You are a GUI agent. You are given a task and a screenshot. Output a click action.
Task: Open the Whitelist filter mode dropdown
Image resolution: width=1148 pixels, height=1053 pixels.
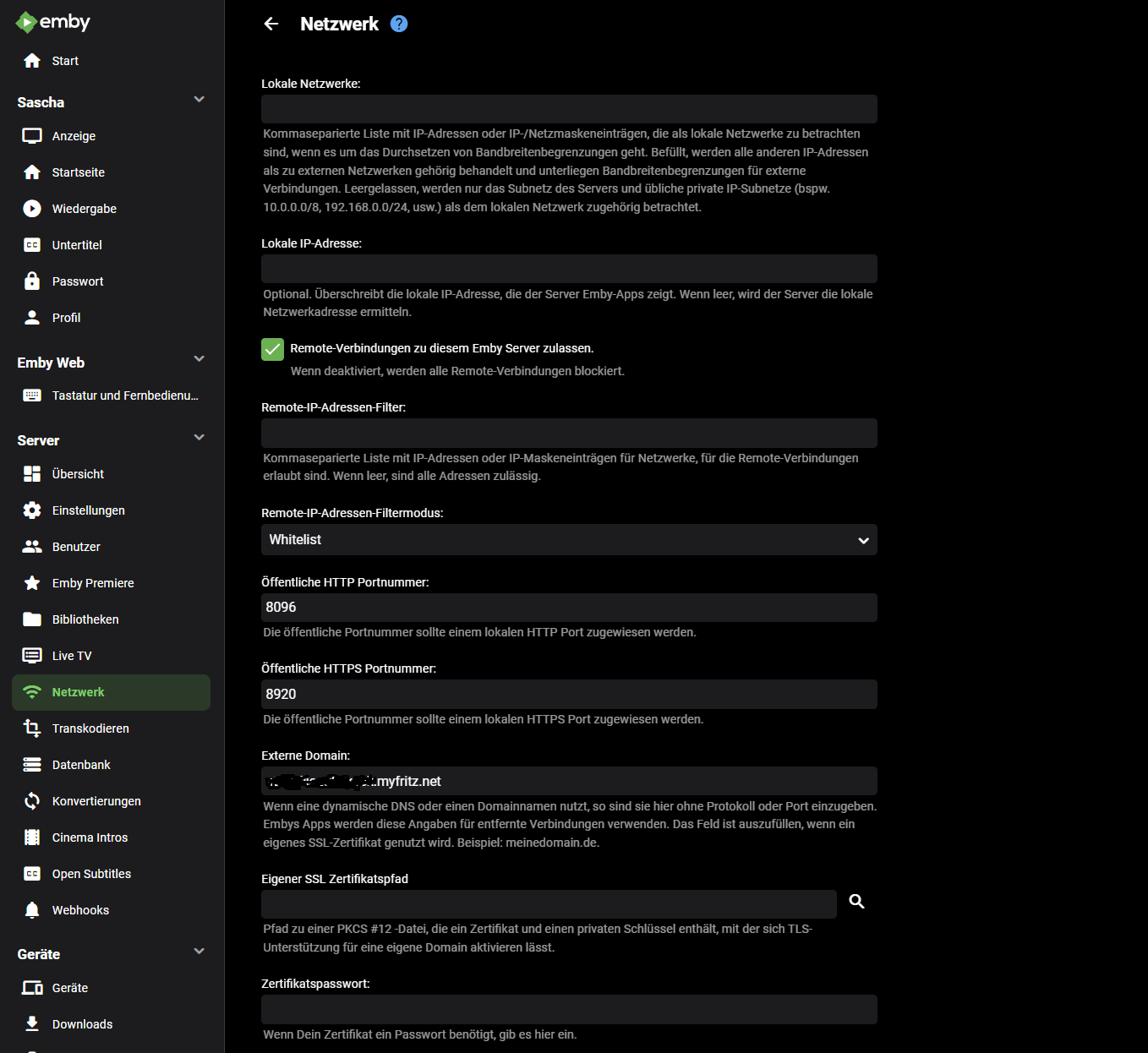(569, 540)
